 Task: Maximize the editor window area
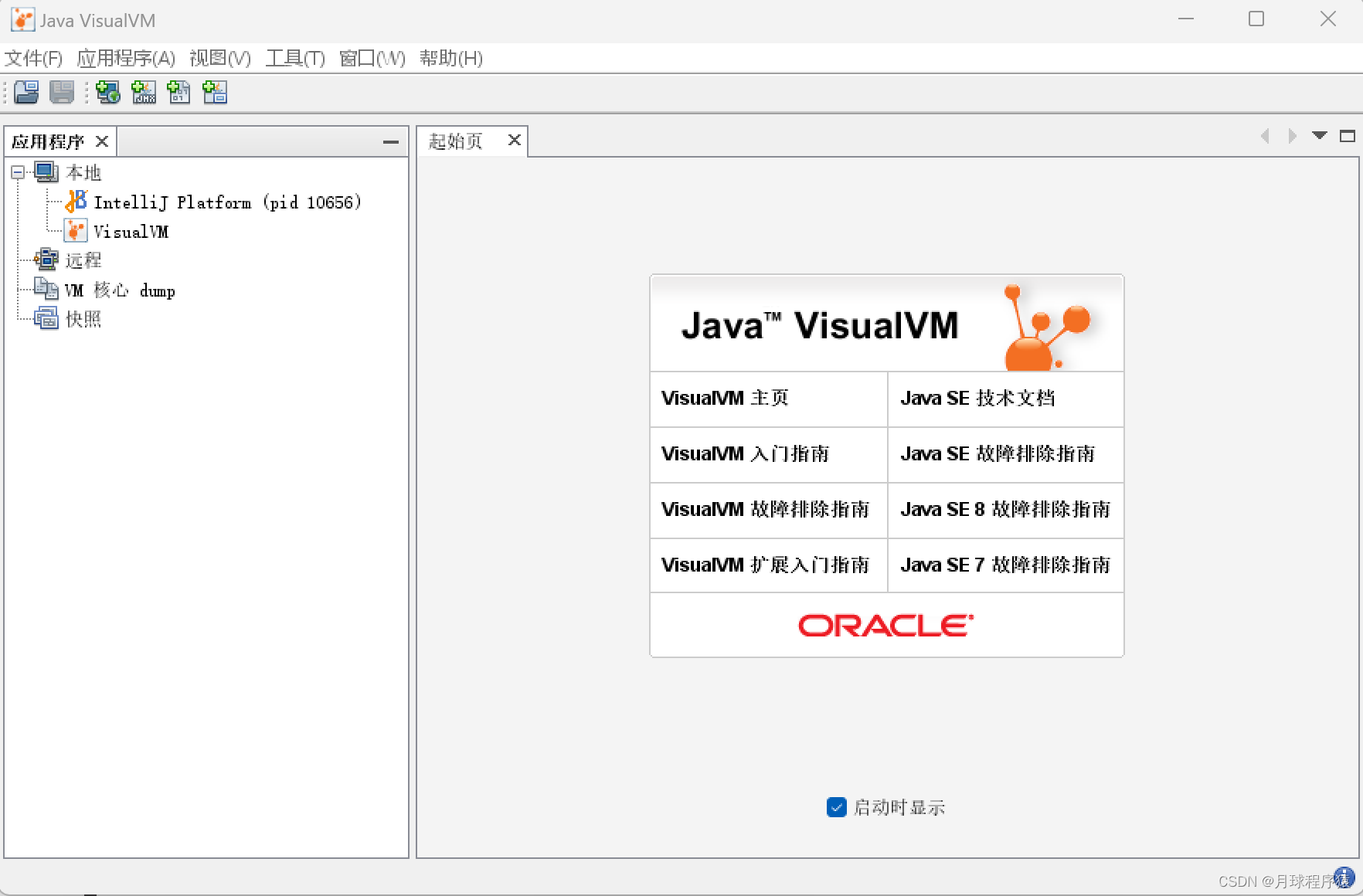1348,136
